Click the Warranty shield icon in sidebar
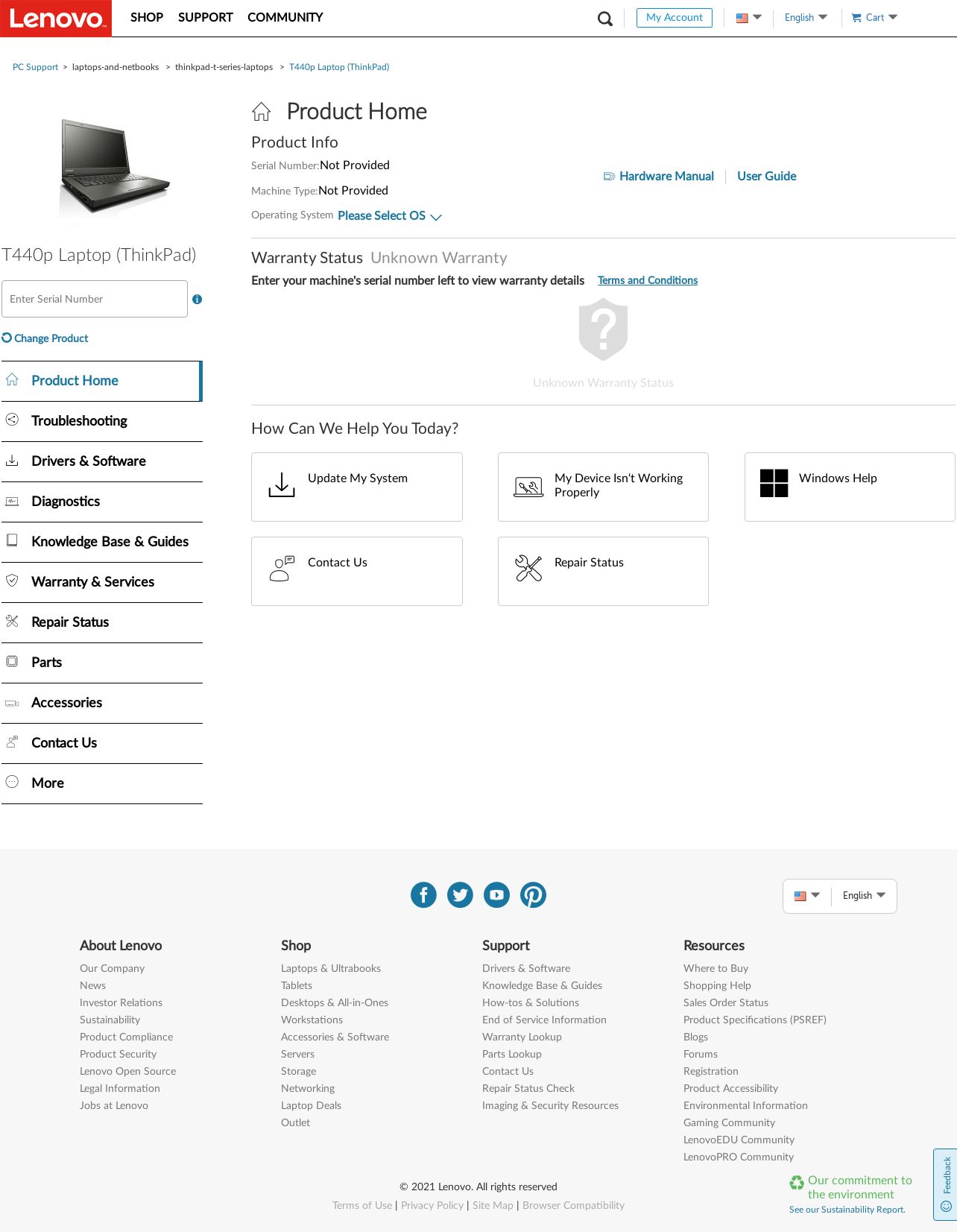The width and height of the screenshot is (957, 1232). coord(12,581)
